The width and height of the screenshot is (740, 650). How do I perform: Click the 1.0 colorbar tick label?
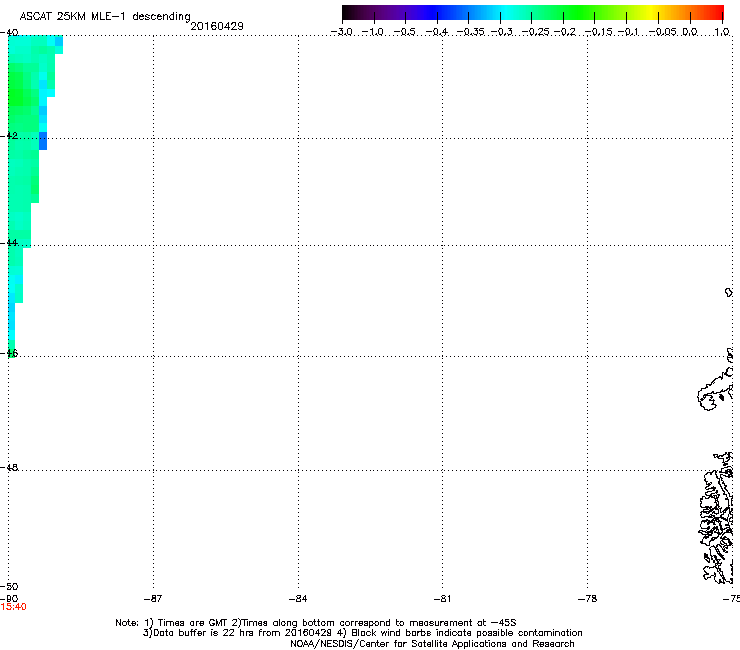point(722,32)
